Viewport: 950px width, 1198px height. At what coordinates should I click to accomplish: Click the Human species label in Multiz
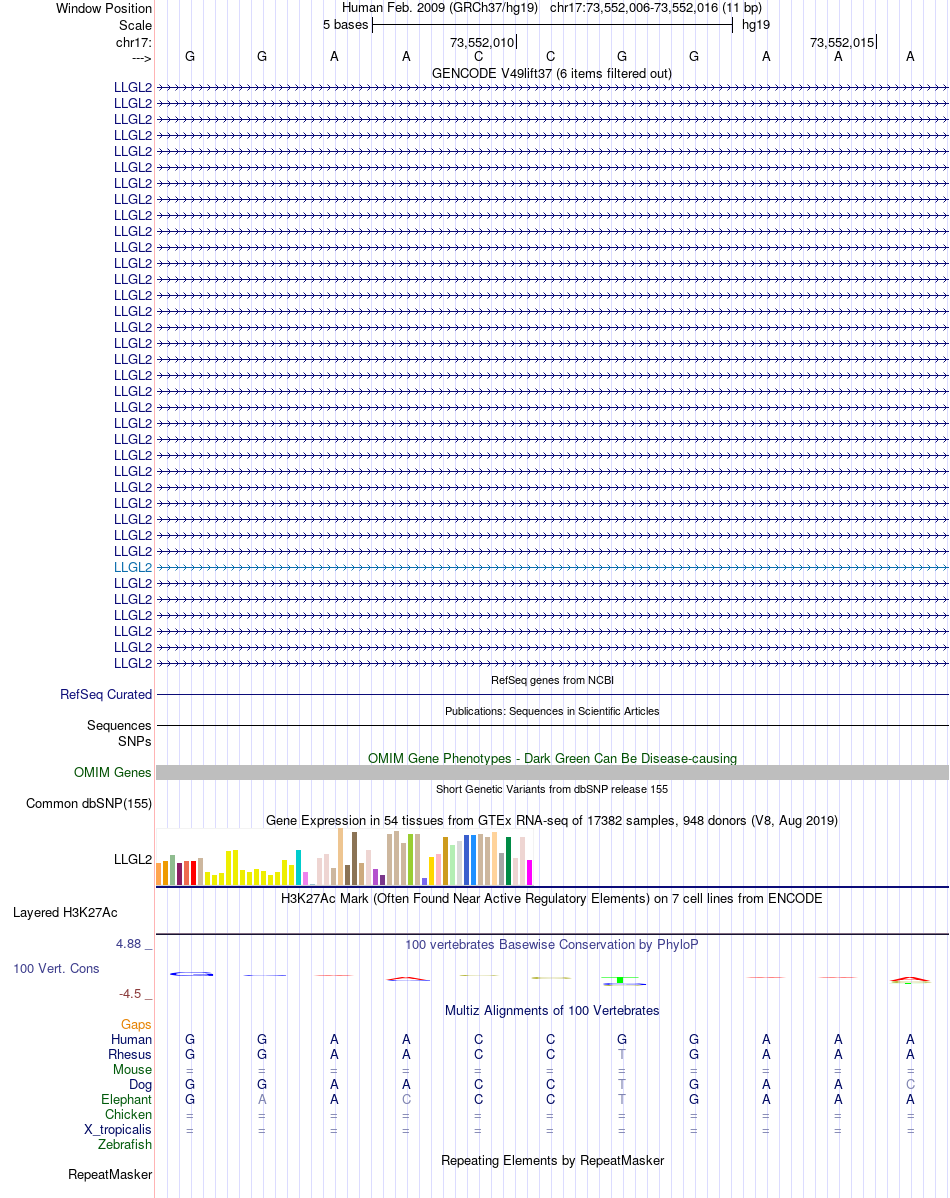point(131,1039)
